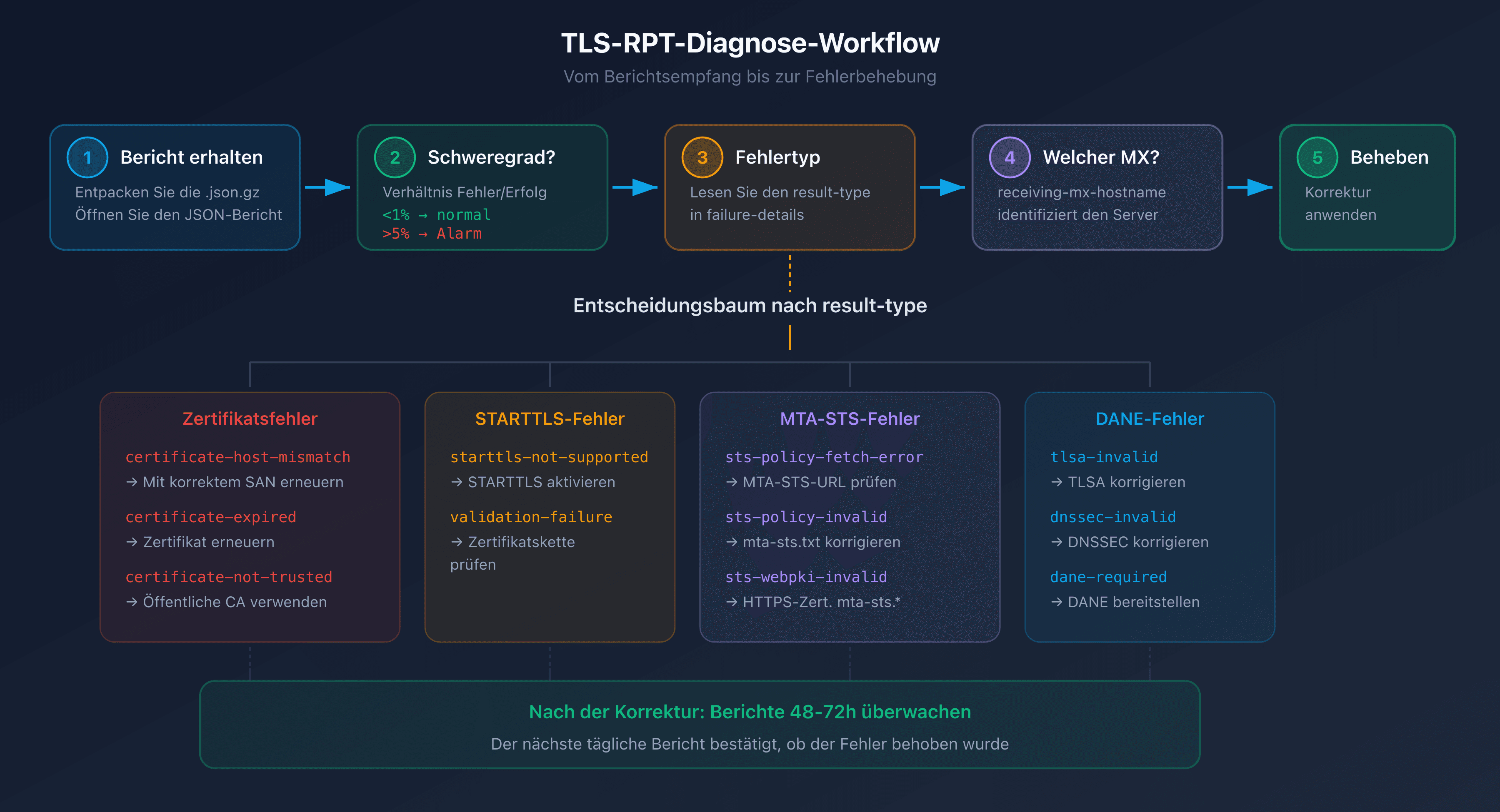Click the DANE-Fehler box title
The height and width of the screenshot is (812, 1500).
pyautogui.click(x=1150, y=418)
